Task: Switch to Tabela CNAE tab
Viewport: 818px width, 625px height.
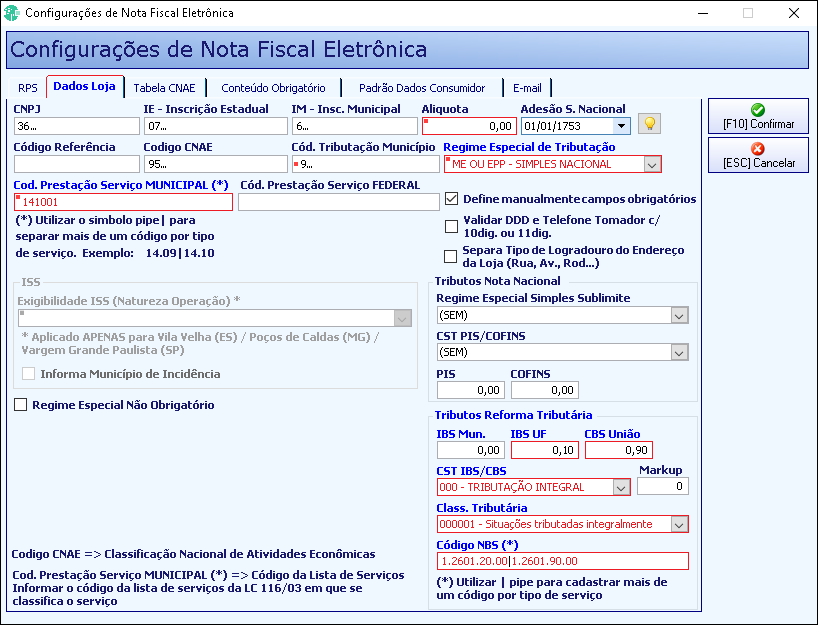Action: [x=164, y=88]
